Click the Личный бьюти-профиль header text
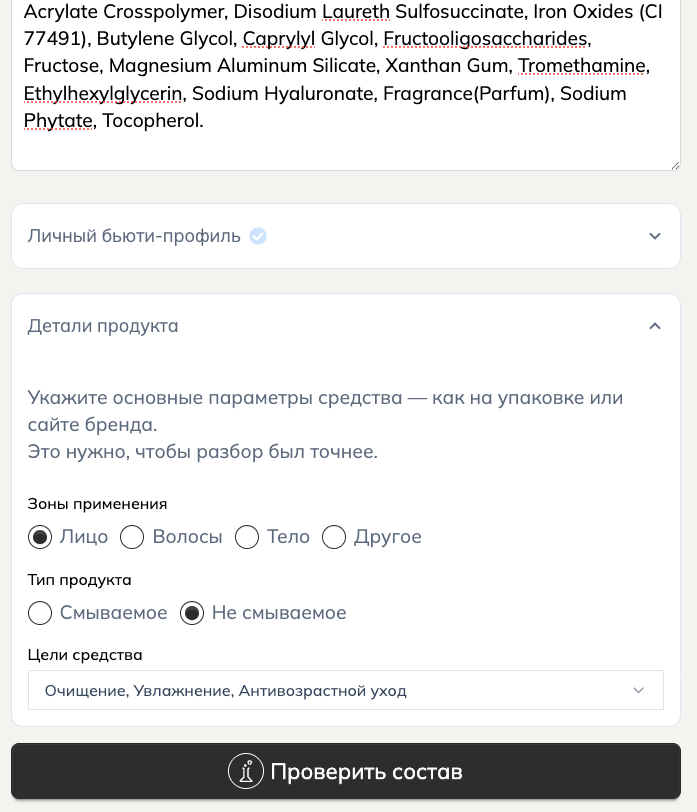Screen dimensions: 697x812 132,236
